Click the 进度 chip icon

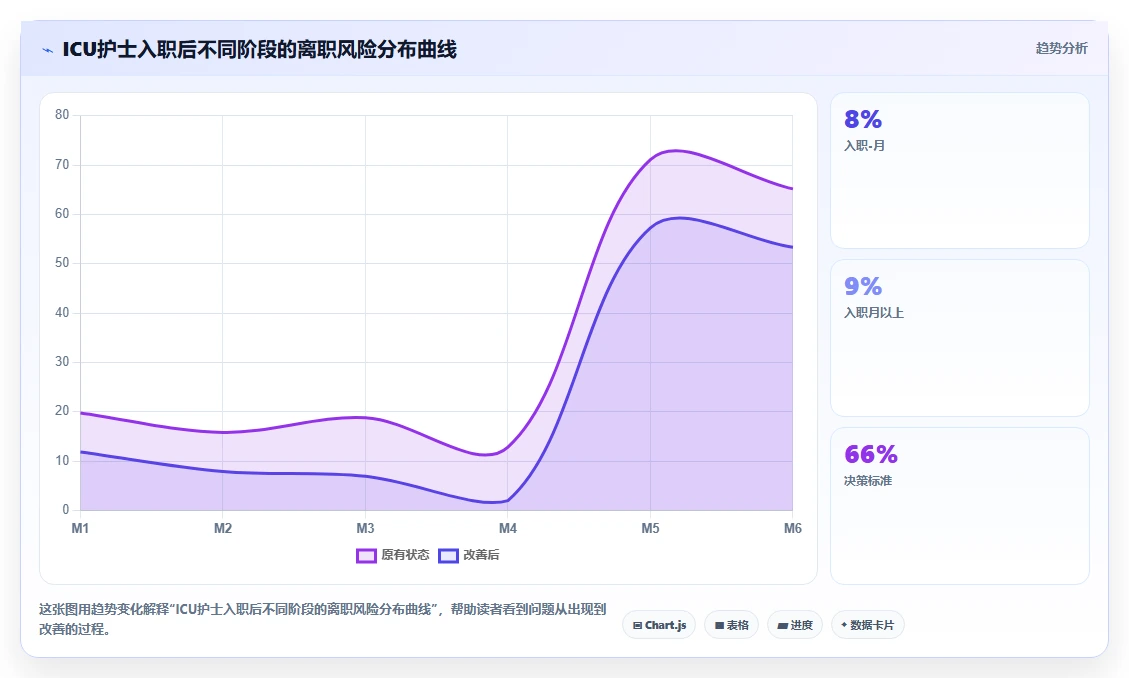click(x=783, y=625)
